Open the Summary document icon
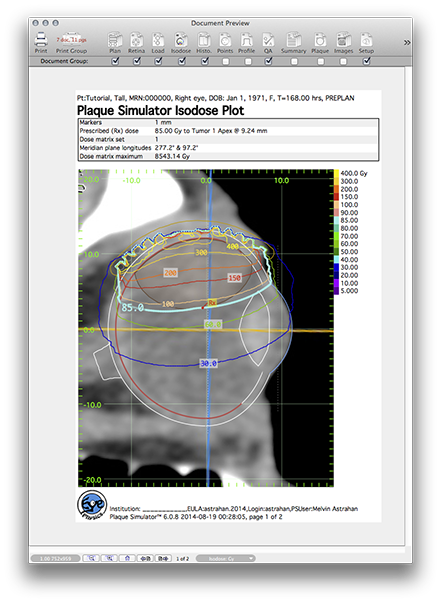 tap(293, 40)
